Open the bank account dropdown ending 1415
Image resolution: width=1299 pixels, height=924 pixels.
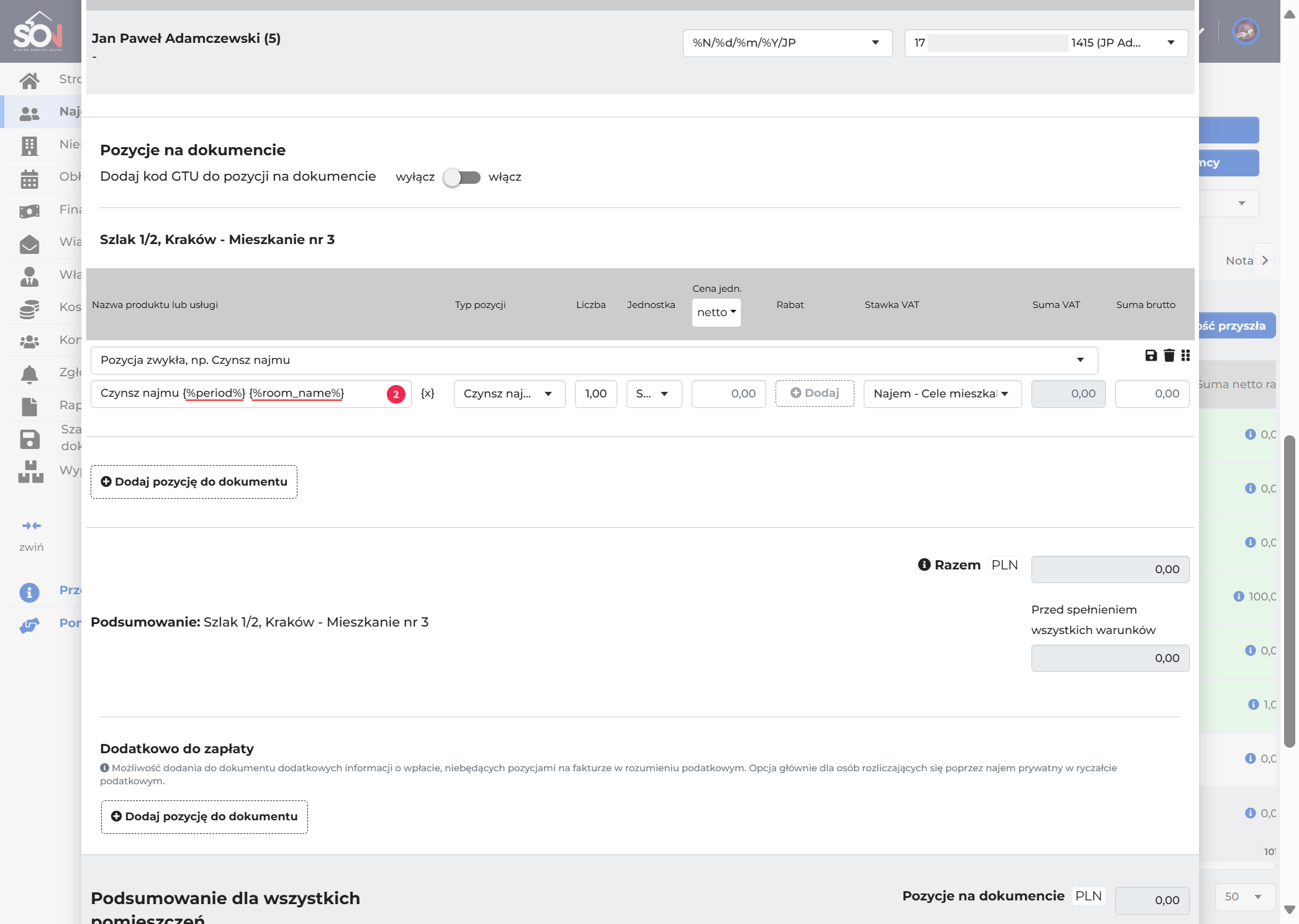(x=1046, y=43)
